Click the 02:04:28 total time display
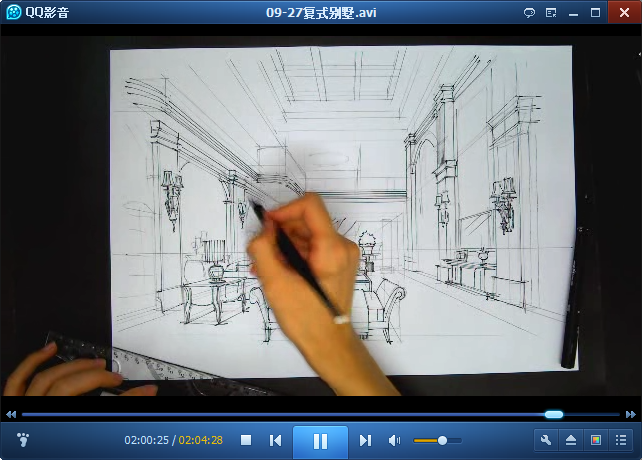 click(200, 440)
